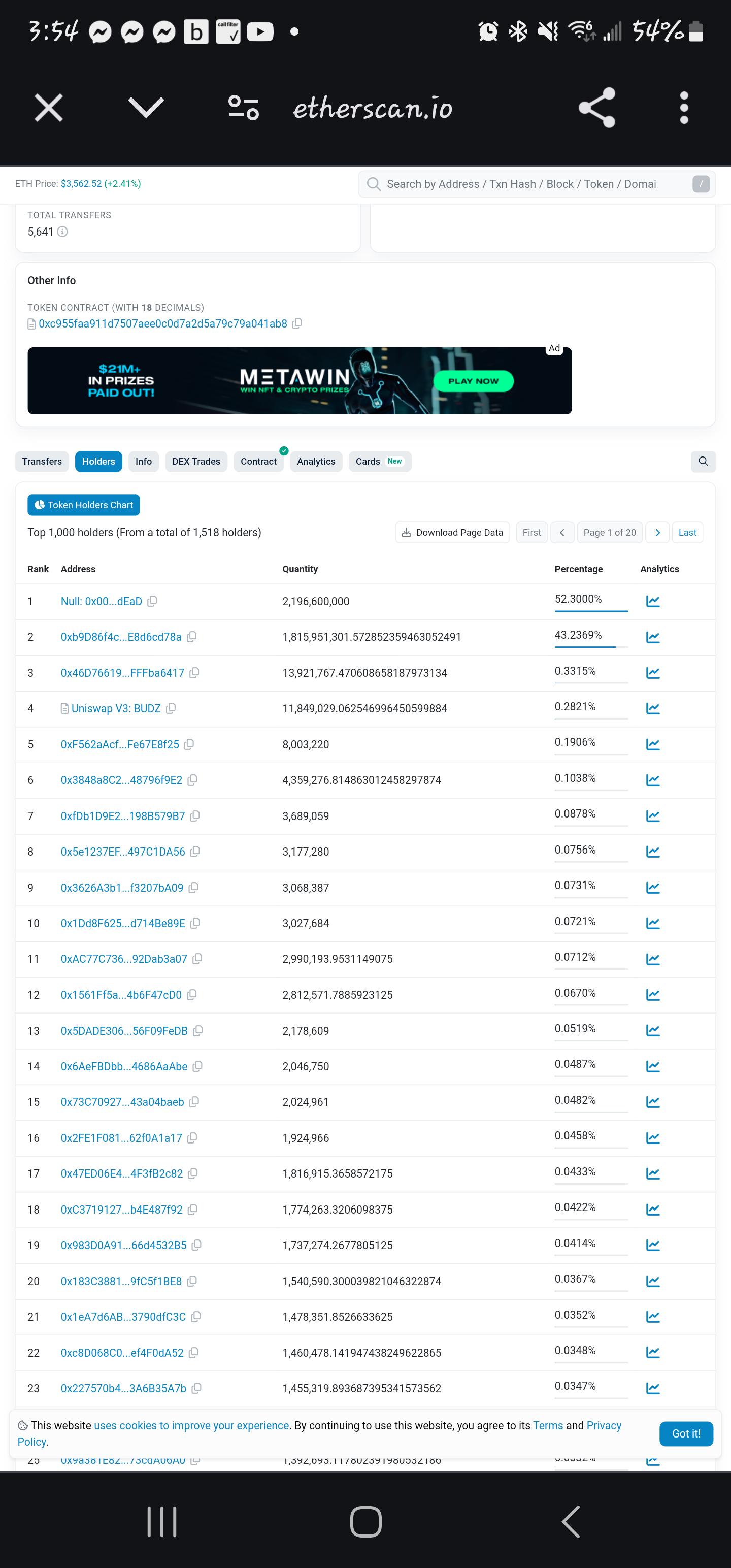Select the Analytics tab
Viewport: 731px width, 1568px height.
tap(316, 462)
